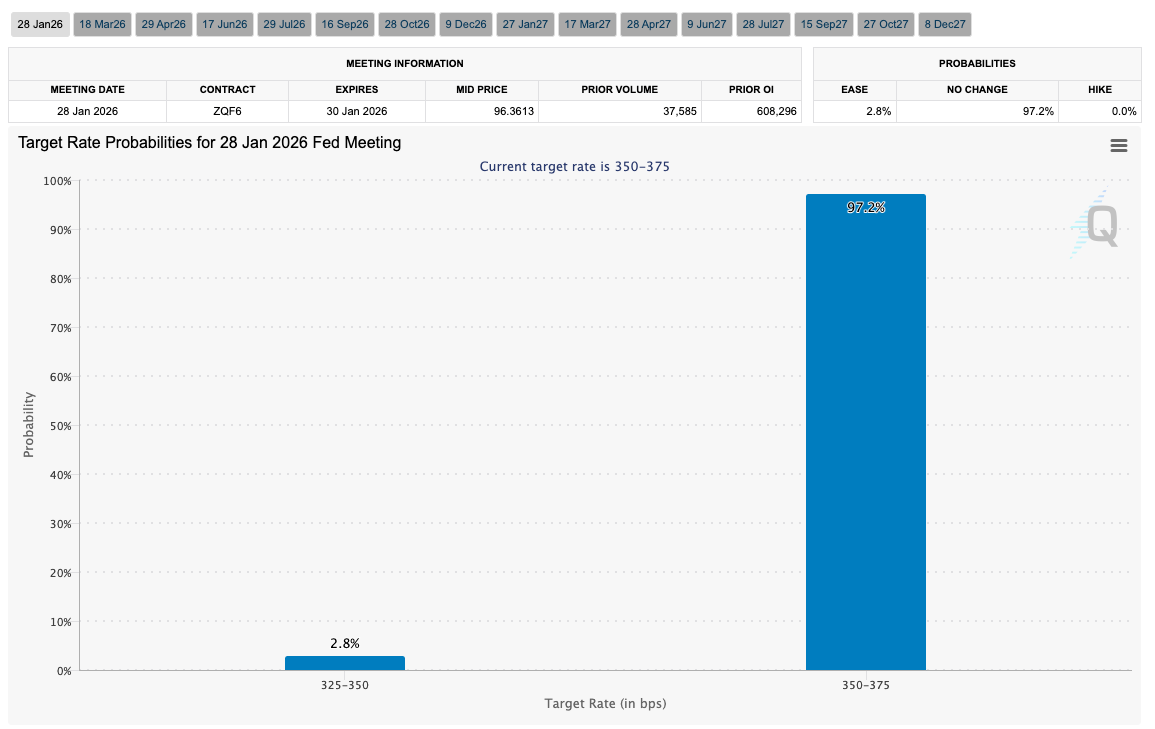
Task: Choose the 28 Oct26 tab
Action: click(406, 25)
